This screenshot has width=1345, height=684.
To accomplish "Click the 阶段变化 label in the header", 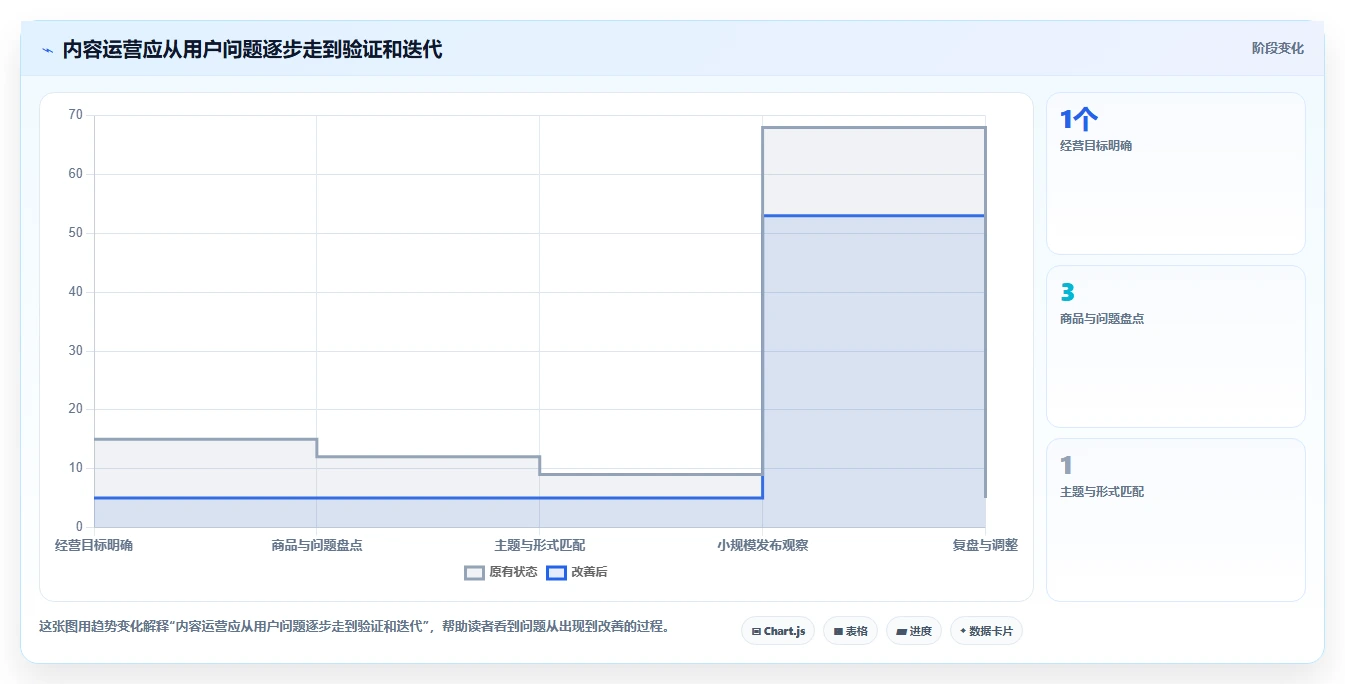I will click(1277, 48).
